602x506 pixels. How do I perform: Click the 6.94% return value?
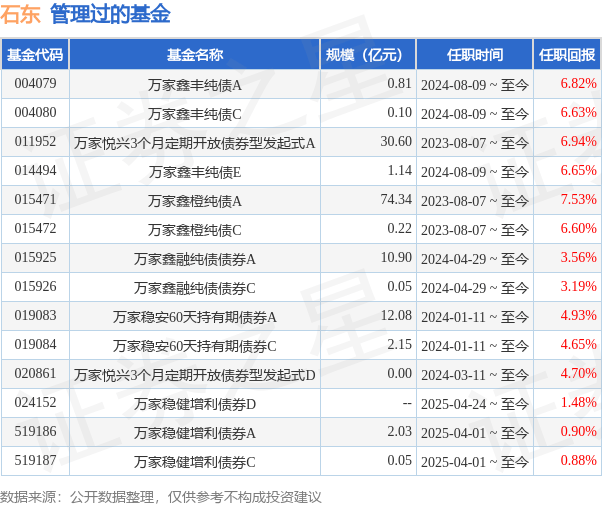pyautogui.click(x=578, y=141)
